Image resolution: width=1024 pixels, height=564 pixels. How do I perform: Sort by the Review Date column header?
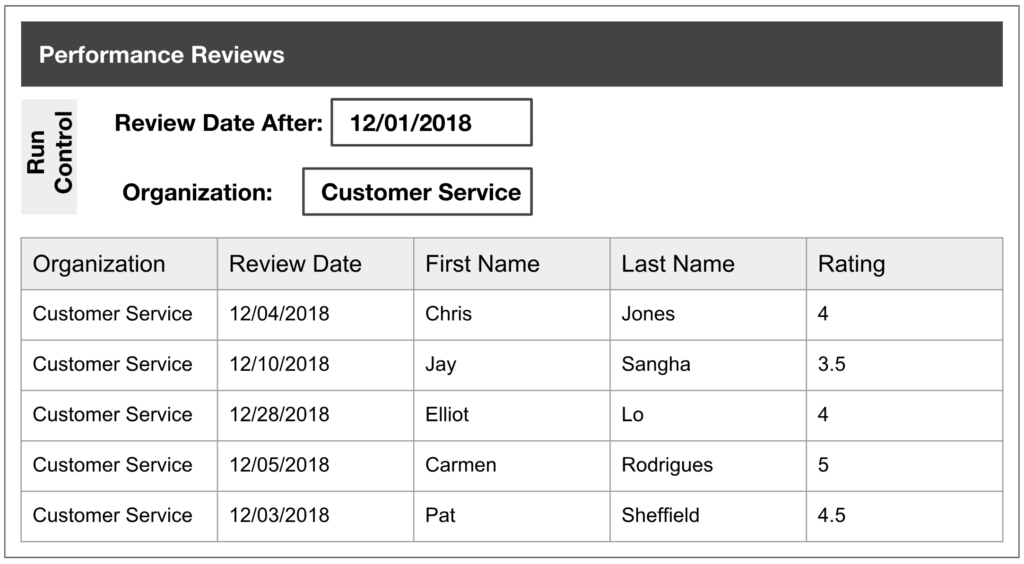point(315,264)
